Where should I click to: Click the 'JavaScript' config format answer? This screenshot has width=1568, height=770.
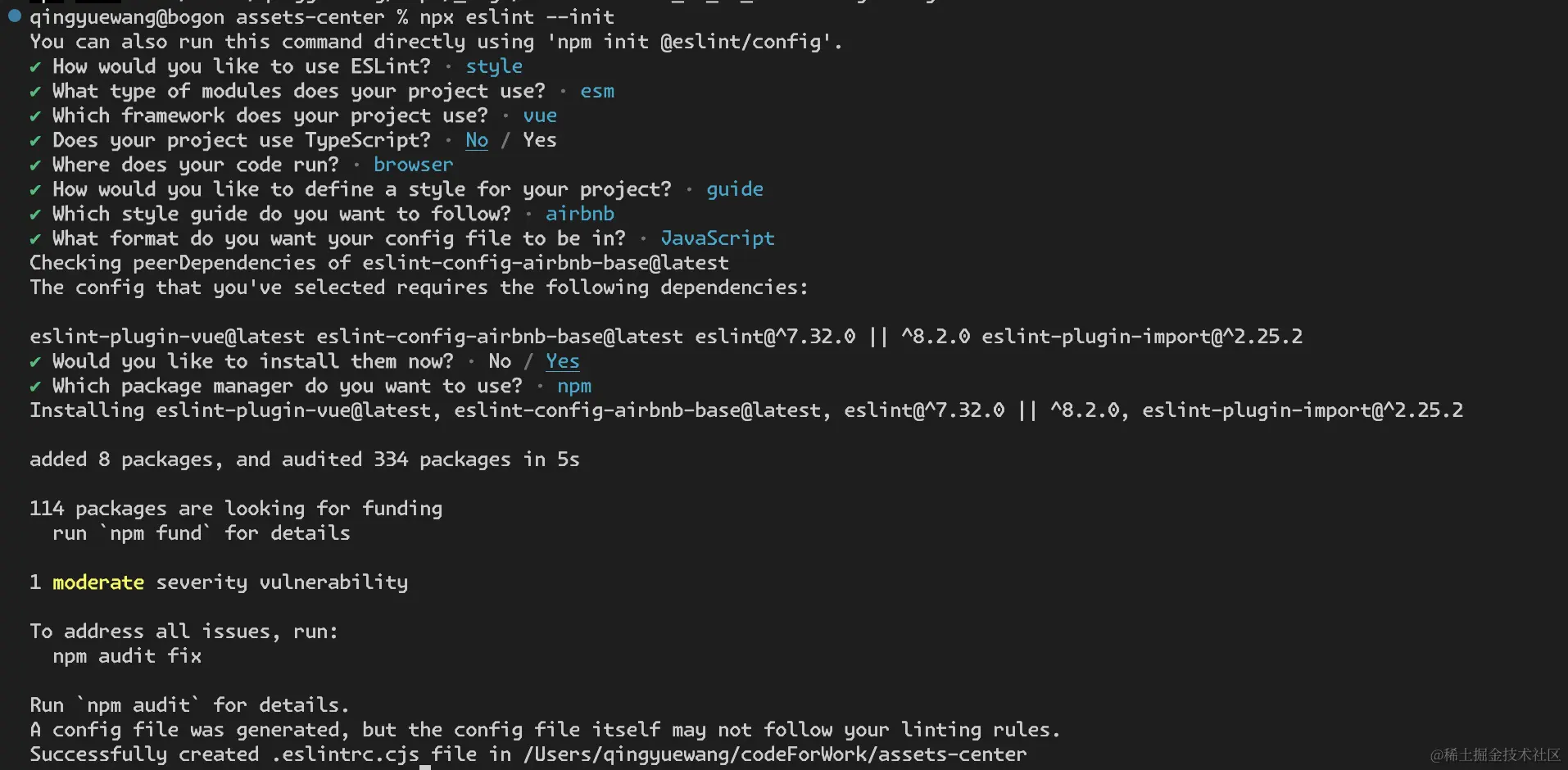click(x=718, y=238)
